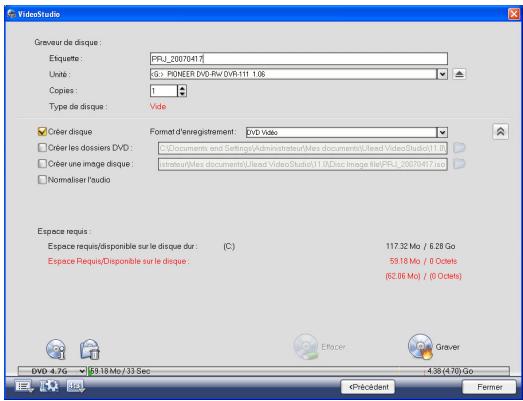Collapse options with double chevron button

pos(500,131)
